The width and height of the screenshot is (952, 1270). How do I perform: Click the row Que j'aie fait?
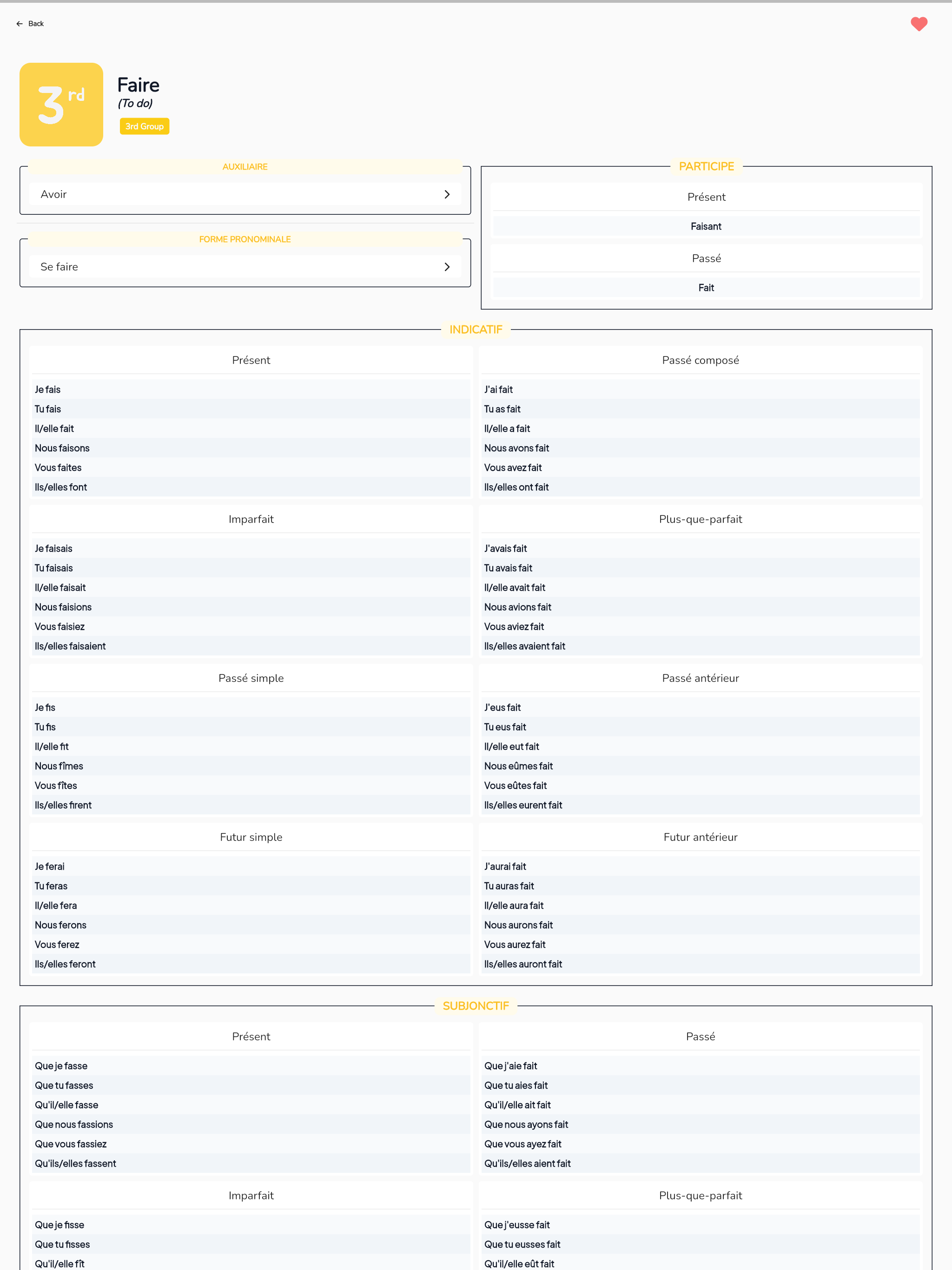[701, 1065]
